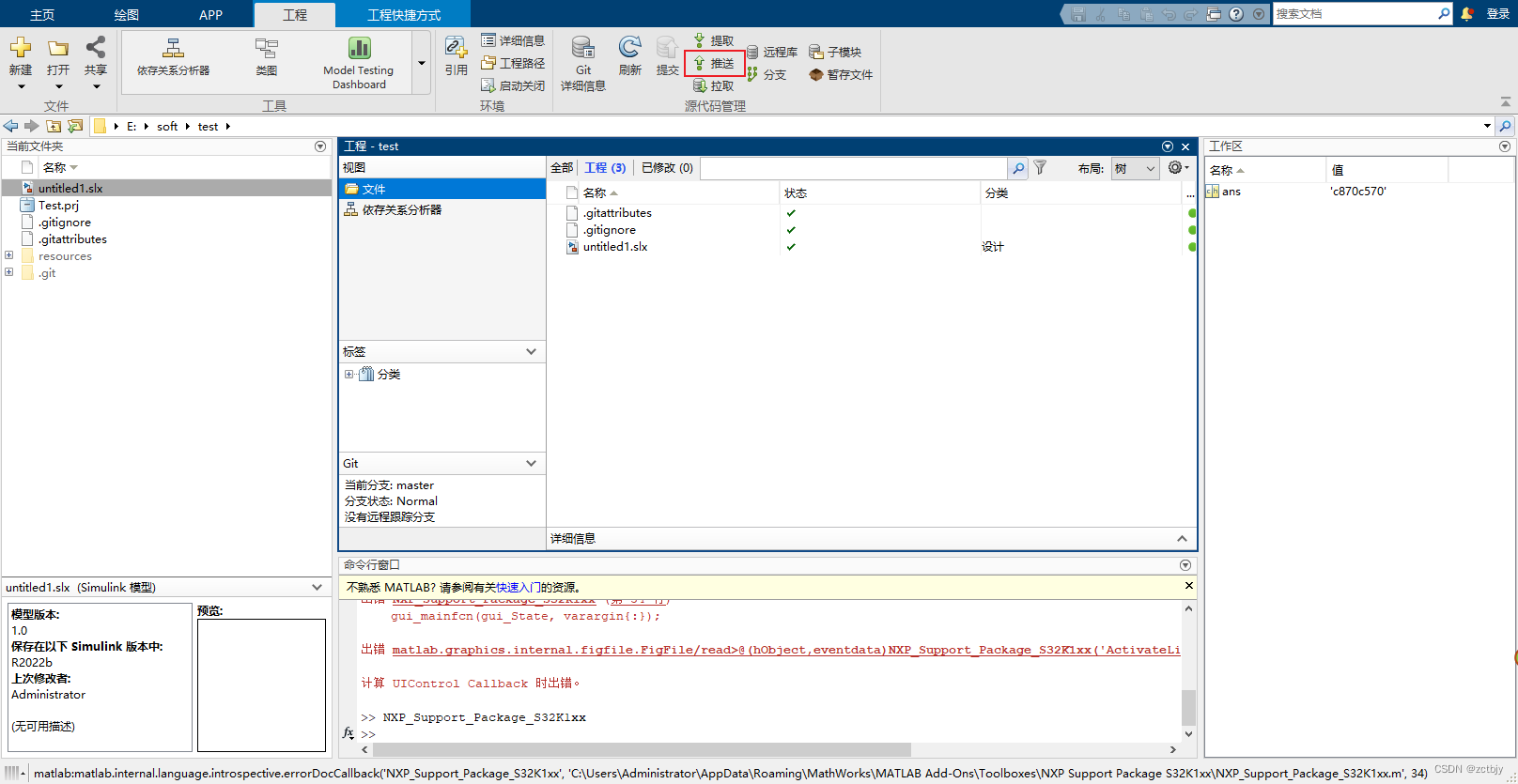Screen dimensions: 1518x784
Task: Open the help question mark icon
Action: [x=1236, y=14]
